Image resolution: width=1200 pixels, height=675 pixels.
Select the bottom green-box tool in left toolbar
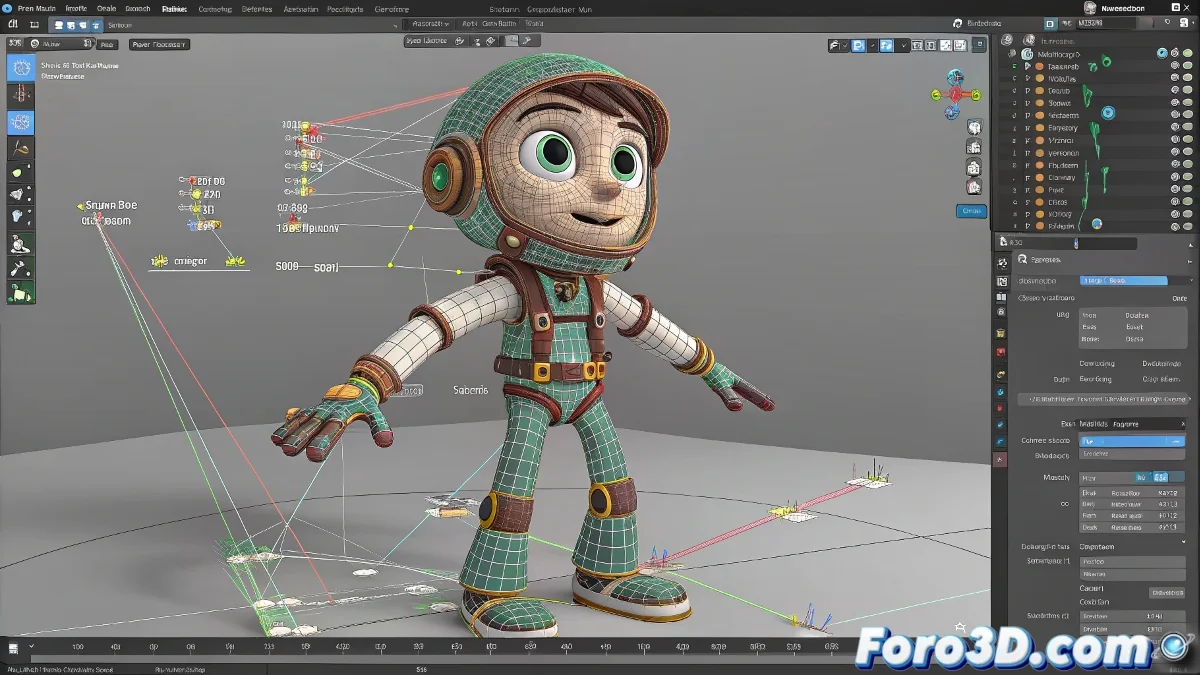coord(21,292)
